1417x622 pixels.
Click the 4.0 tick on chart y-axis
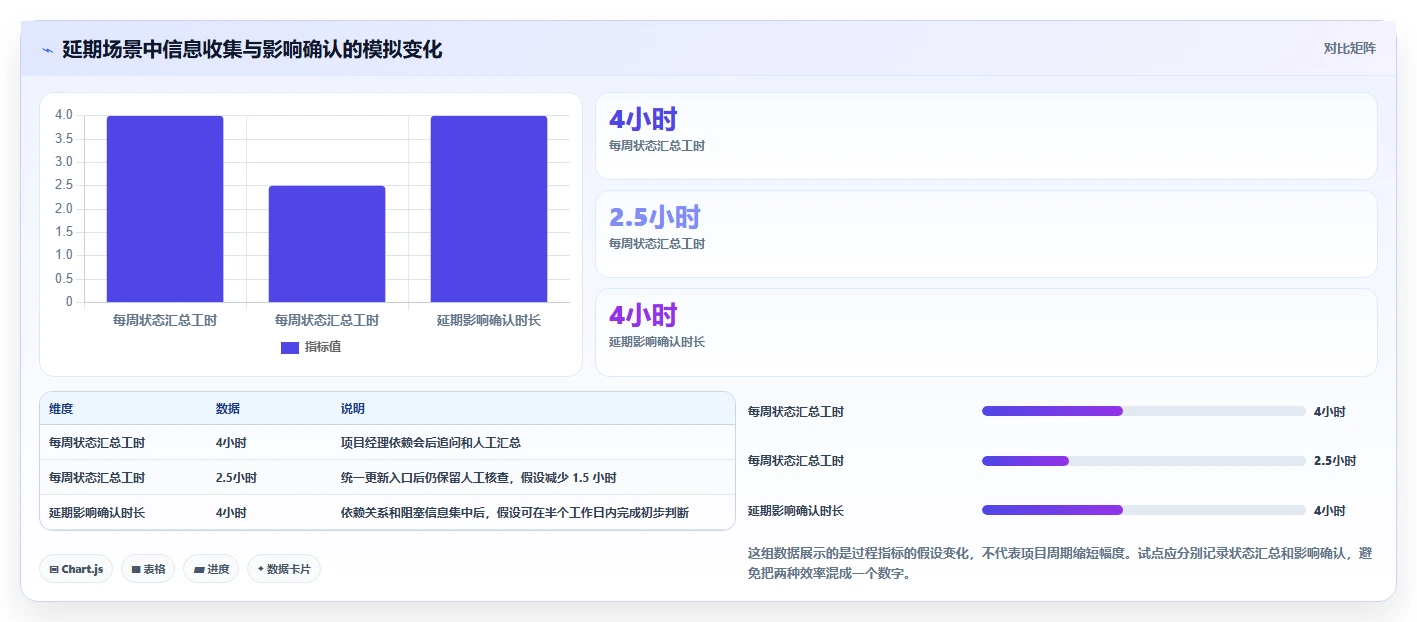(64, 115)
